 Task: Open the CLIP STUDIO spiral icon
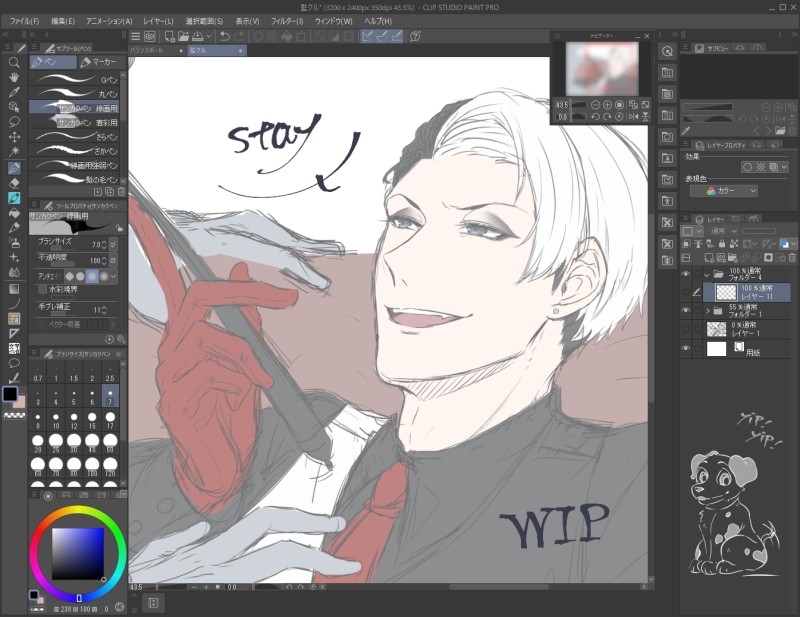tap(150, 36)
